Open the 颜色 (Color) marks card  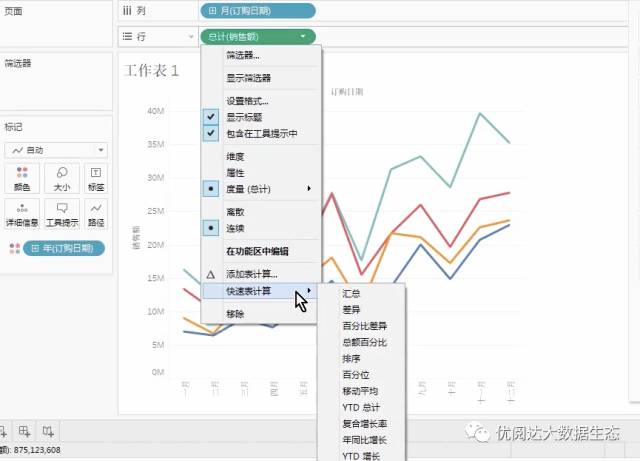pyautogui.click(x=21, y=178)
